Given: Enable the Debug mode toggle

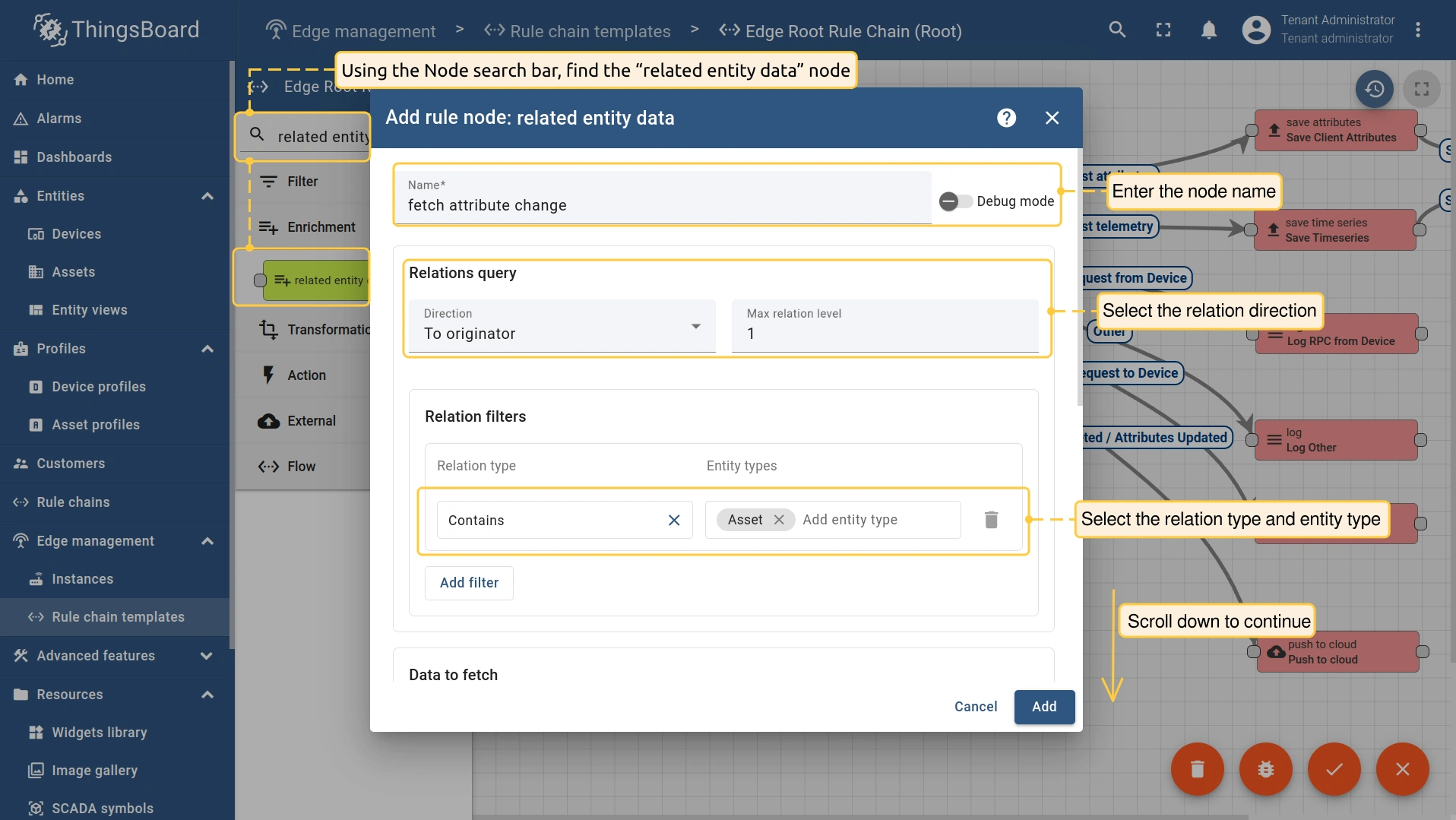Looking at the screenshot, I should pyautogui.click(x=954, y=201).
